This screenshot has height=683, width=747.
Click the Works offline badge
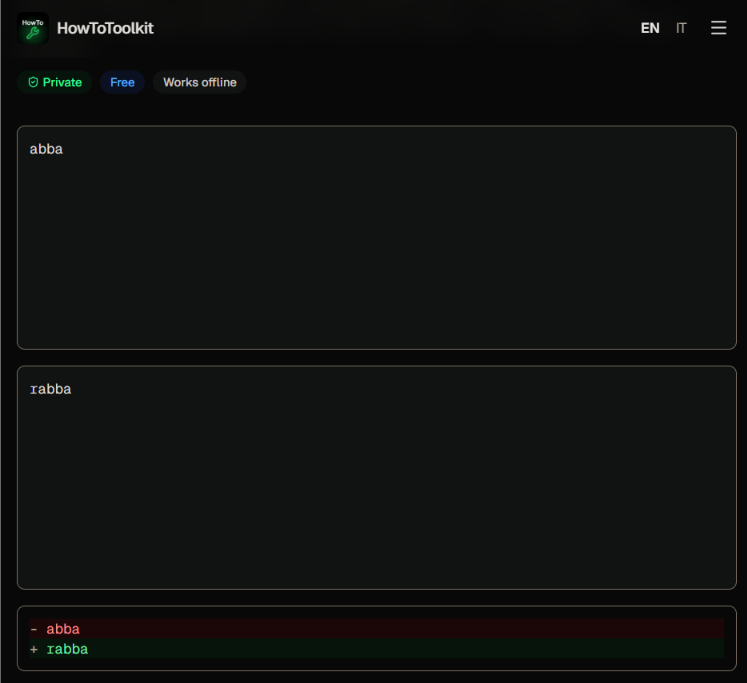200,82
